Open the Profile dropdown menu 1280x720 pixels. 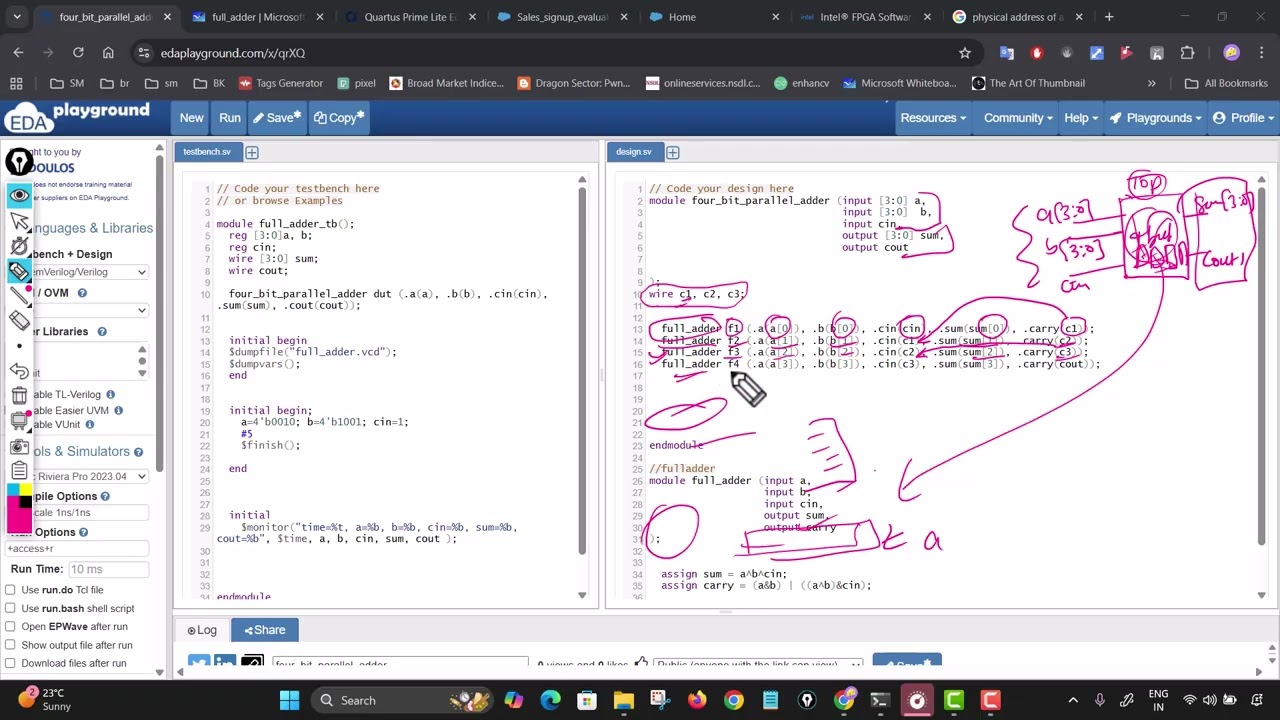coord(1243,118)
